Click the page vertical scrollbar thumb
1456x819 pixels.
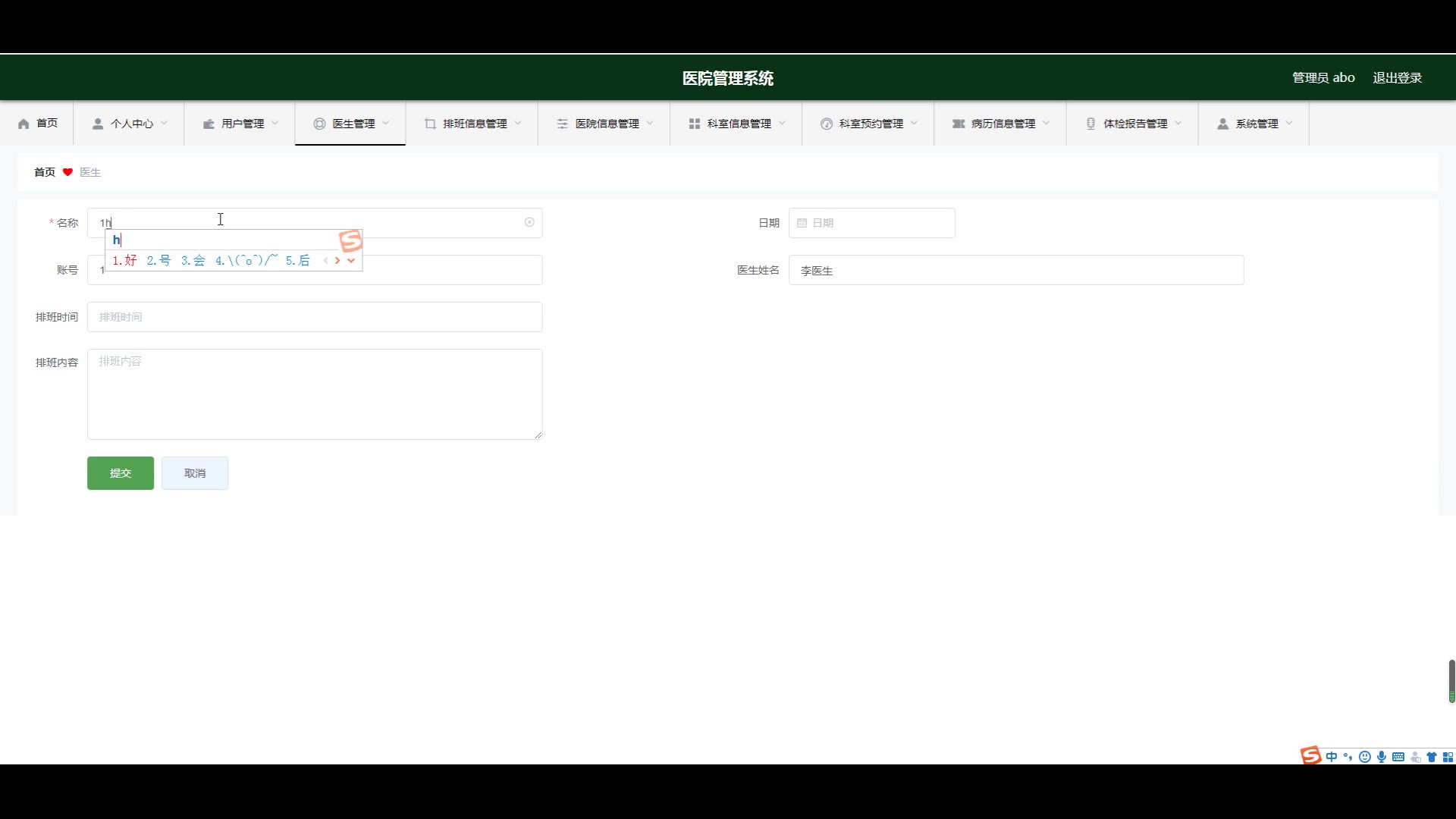click(x=1451, y=680)
